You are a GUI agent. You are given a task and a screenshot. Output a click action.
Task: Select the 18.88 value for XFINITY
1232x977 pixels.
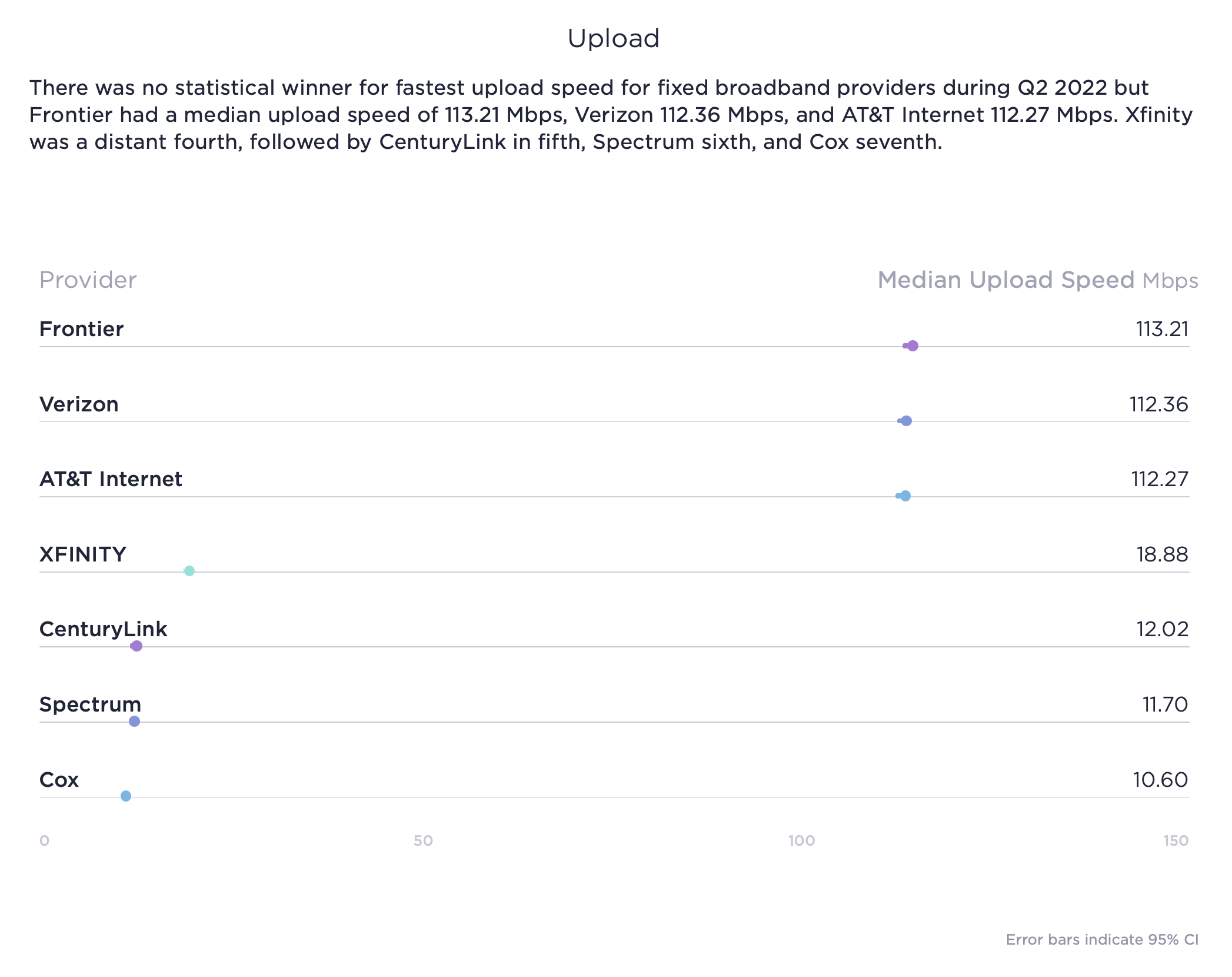click(1162, 554)
